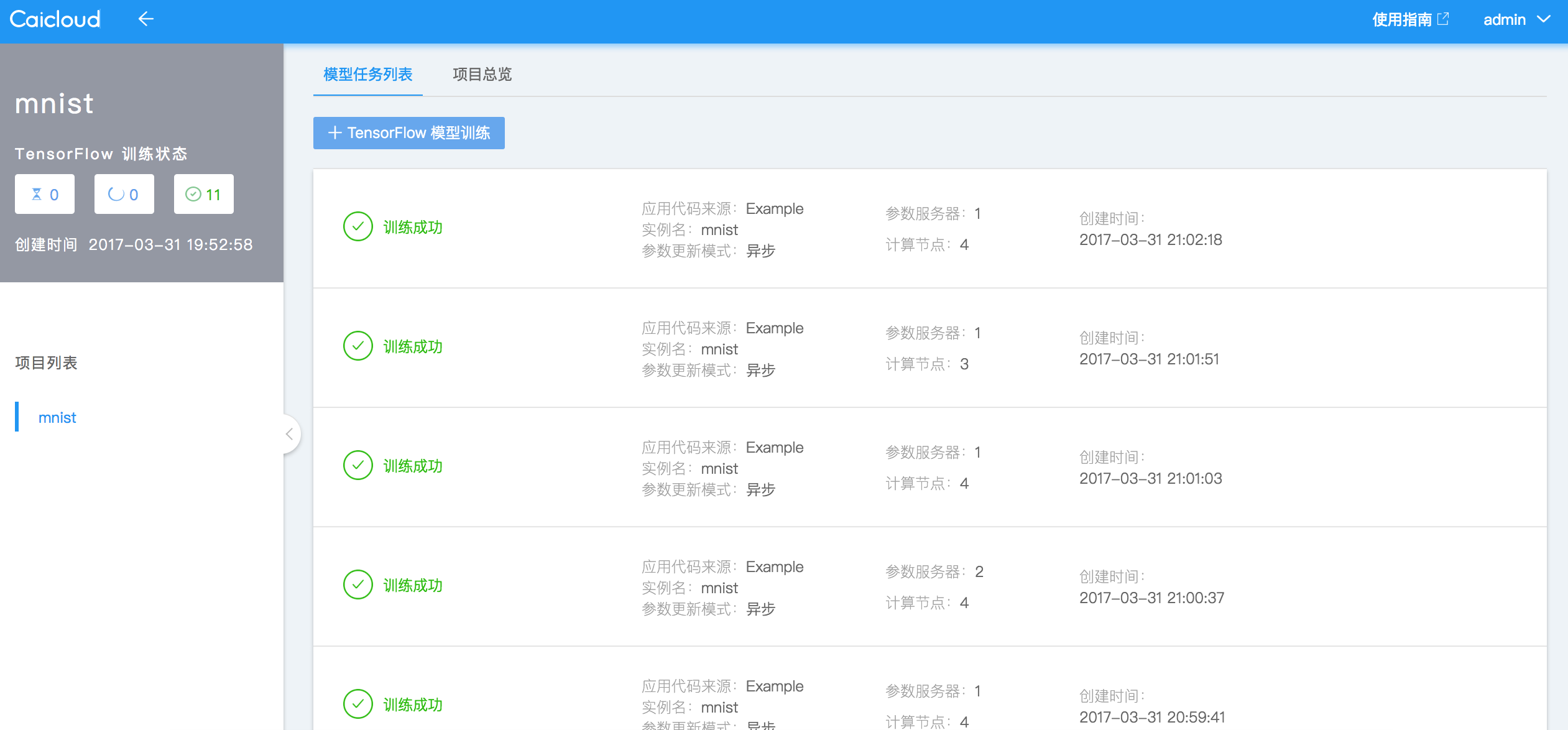Expand the admin user dropdown

1516,19
